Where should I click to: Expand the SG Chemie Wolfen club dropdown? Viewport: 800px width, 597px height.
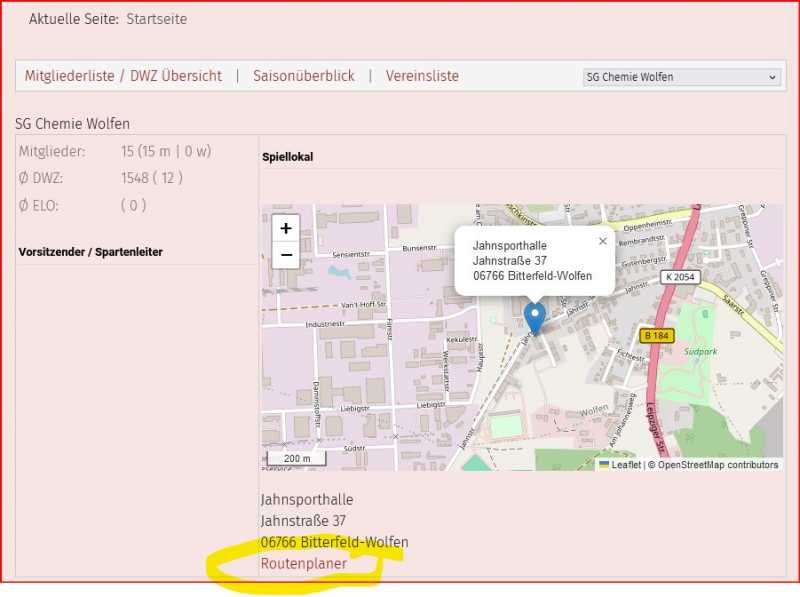(681, 77)
